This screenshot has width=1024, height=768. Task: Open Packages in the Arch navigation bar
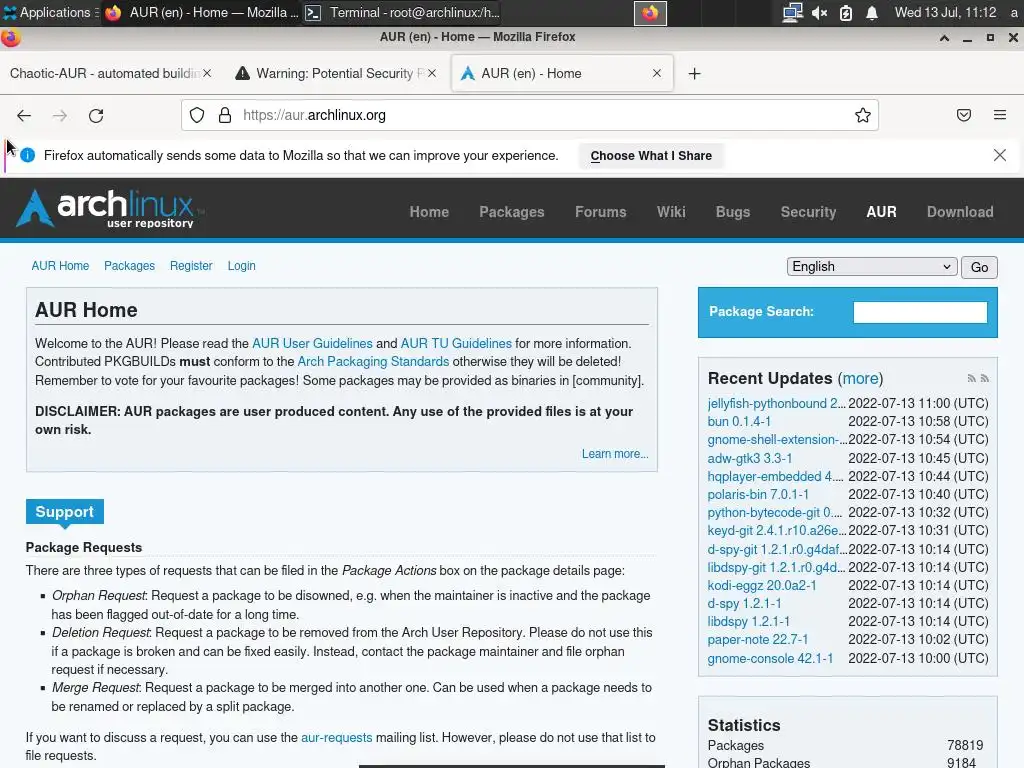(511, 212)
